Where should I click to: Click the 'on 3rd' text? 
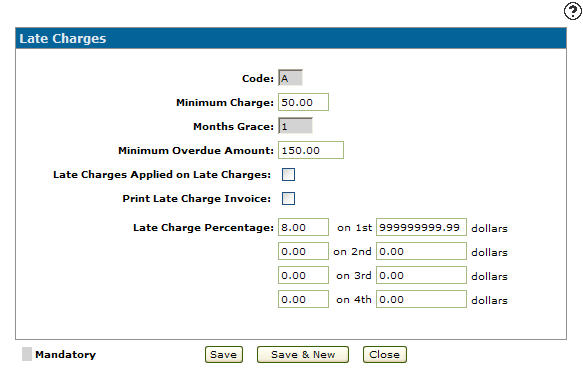354,276
